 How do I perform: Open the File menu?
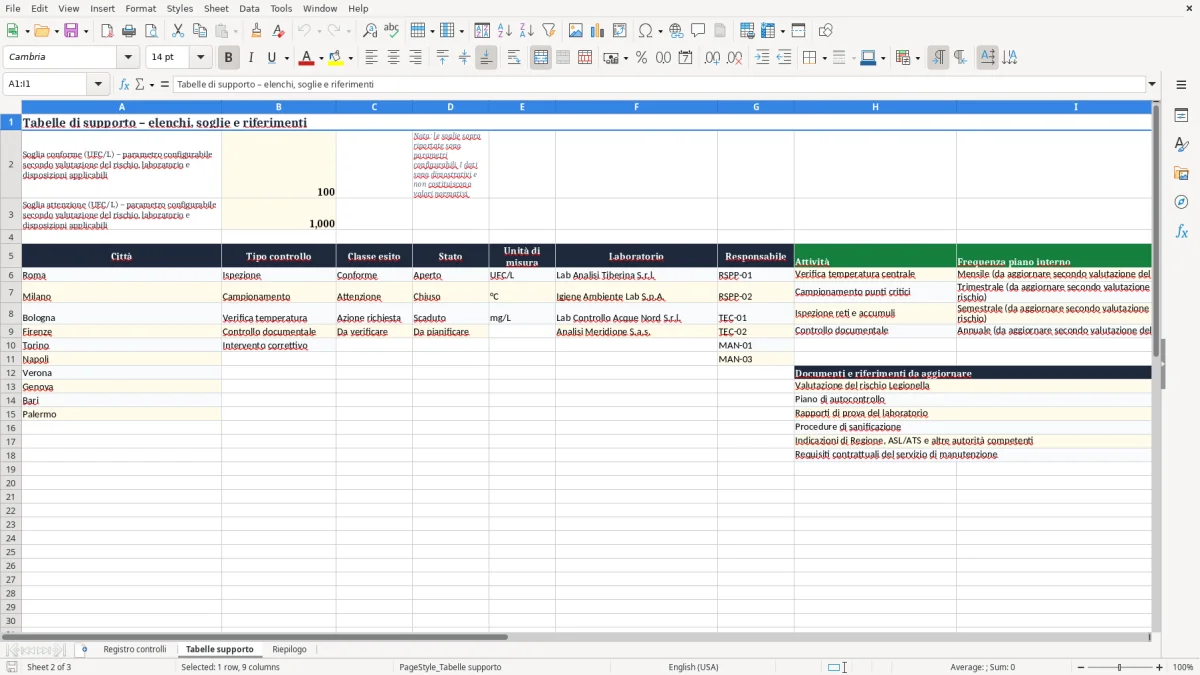coord(12,8)
